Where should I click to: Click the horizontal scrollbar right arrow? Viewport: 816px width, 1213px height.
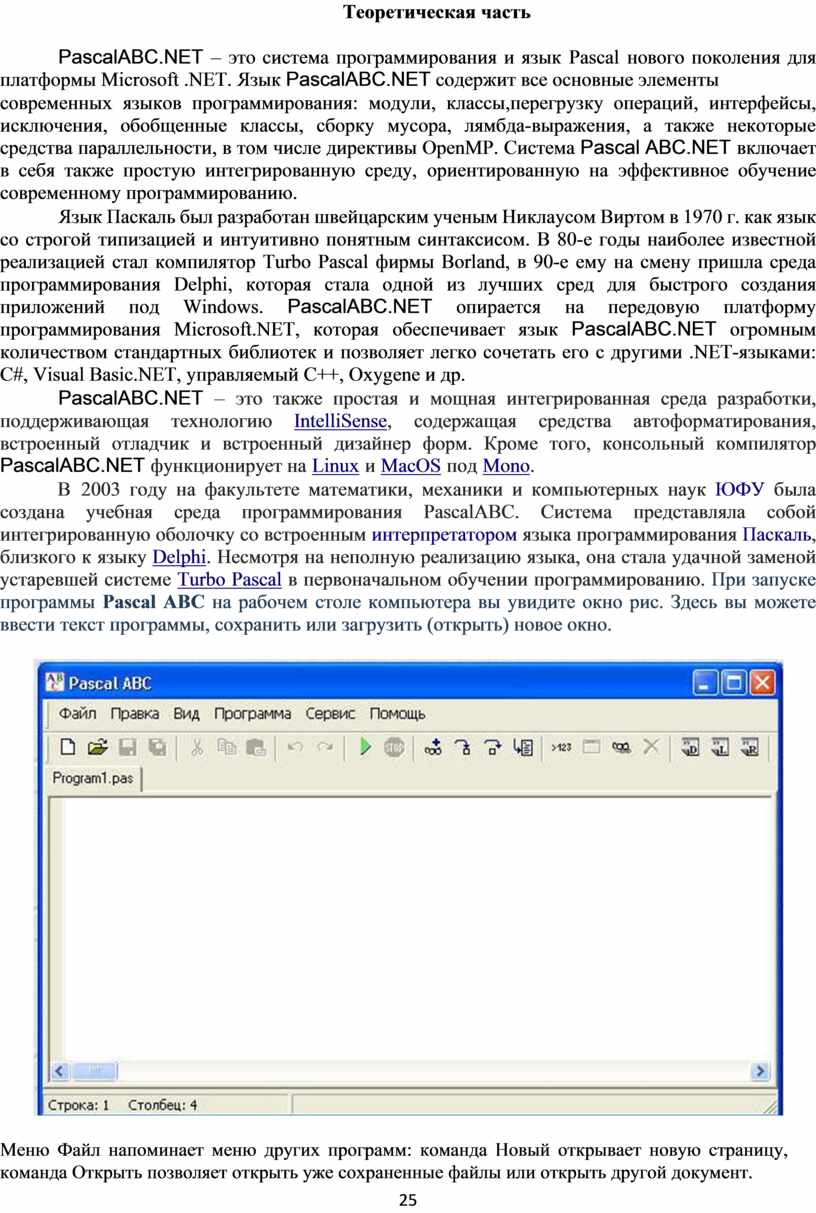(x=763, y=1071)
